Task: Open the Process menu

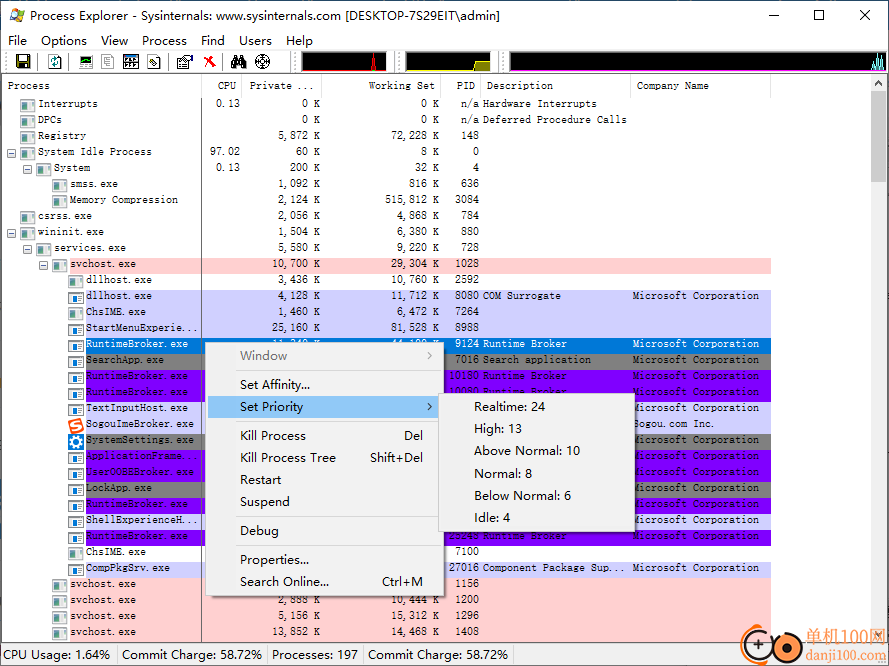Action: tap(164, 41)
